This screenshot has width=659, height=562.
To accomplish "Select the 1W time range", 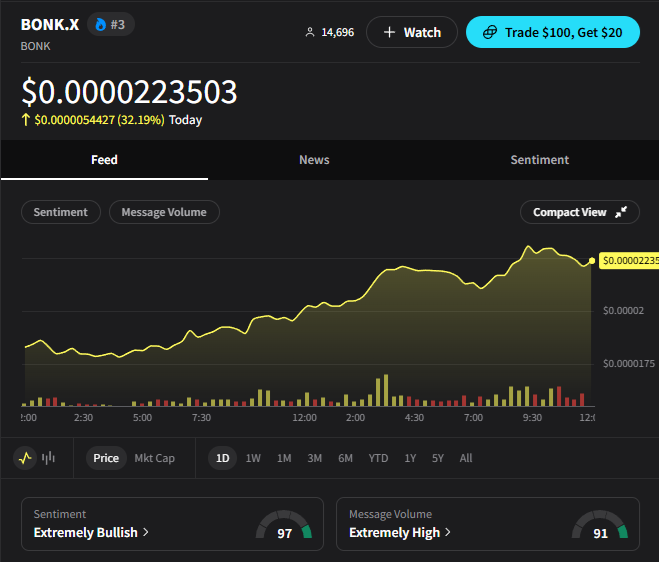I will pyautogui.click(x=253, y=458).
